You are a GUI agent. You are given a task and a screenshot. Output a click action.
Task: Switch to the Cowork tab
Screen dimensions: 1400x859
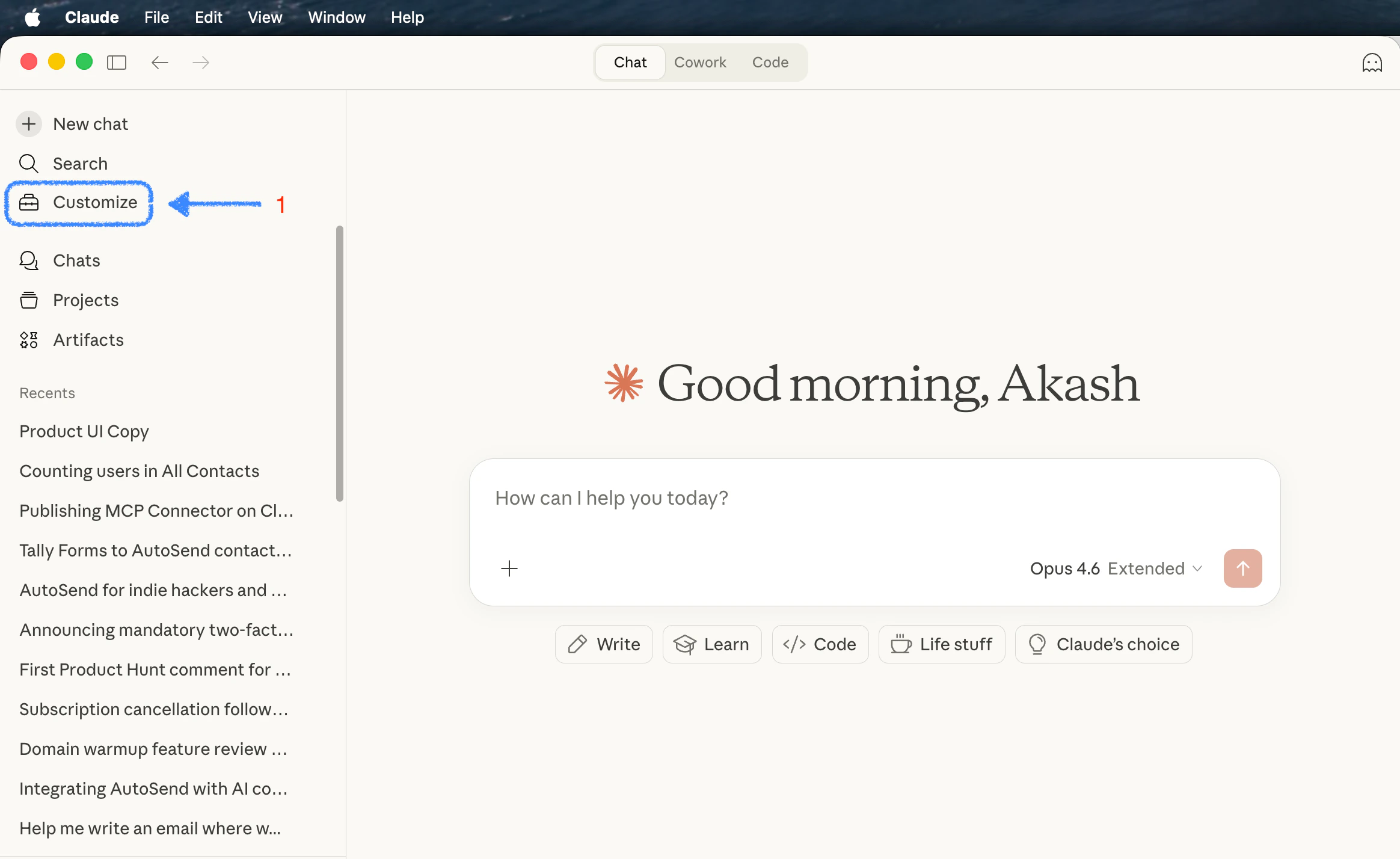coord(700,63)
